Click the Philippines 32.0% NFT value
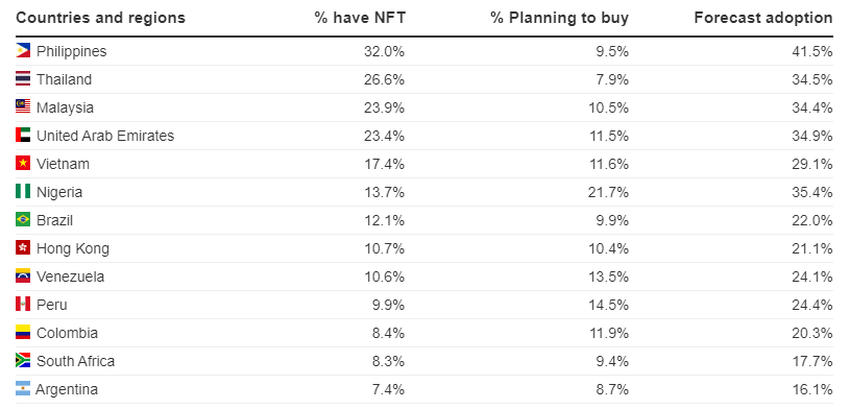The image size is (850, 409). click(x=385, y=51)
